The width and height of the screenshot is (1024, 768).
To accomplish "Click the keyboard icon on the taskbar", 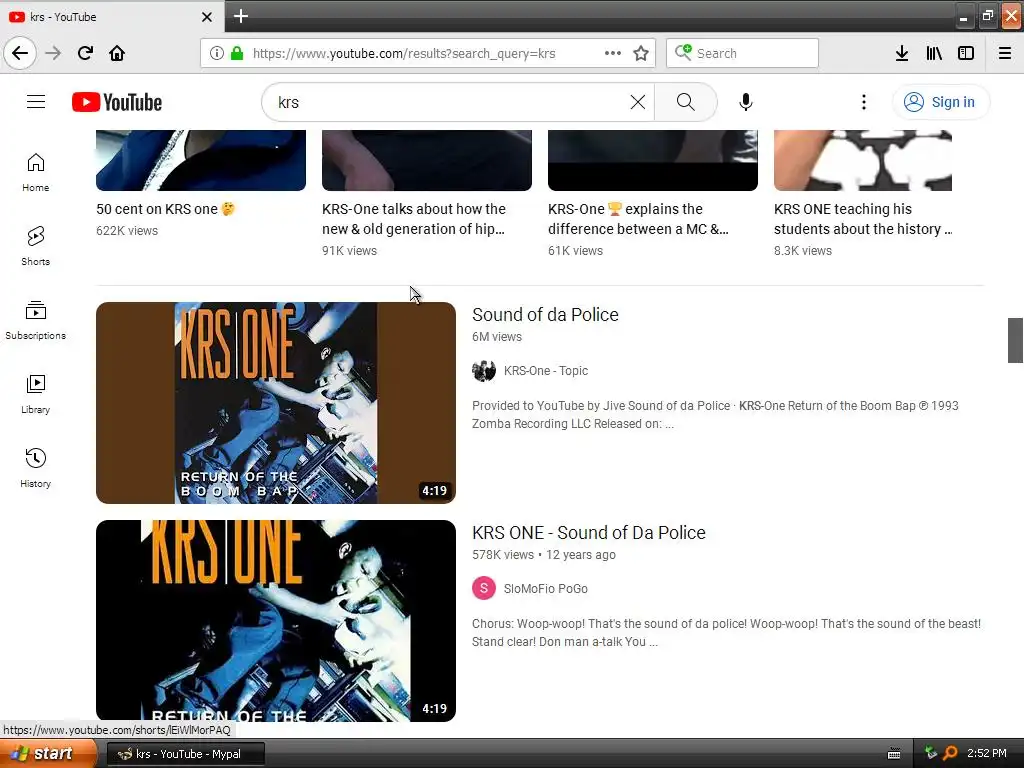I will click(x=894, y=754).
